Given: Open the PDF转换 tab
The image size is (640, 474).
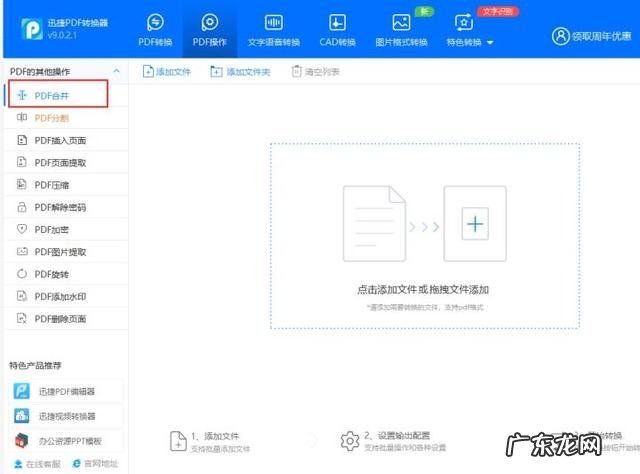Looking at the screenshot, I should point(155,30).
